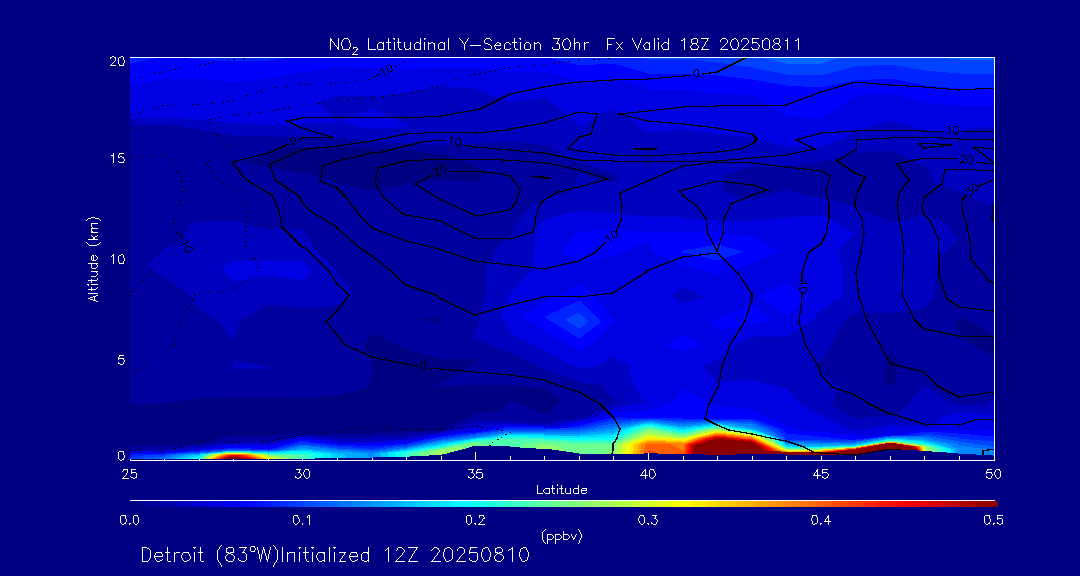The image size is (1080, 576).
Task: Click the altitude axis tick label 5
Action: 121,359
